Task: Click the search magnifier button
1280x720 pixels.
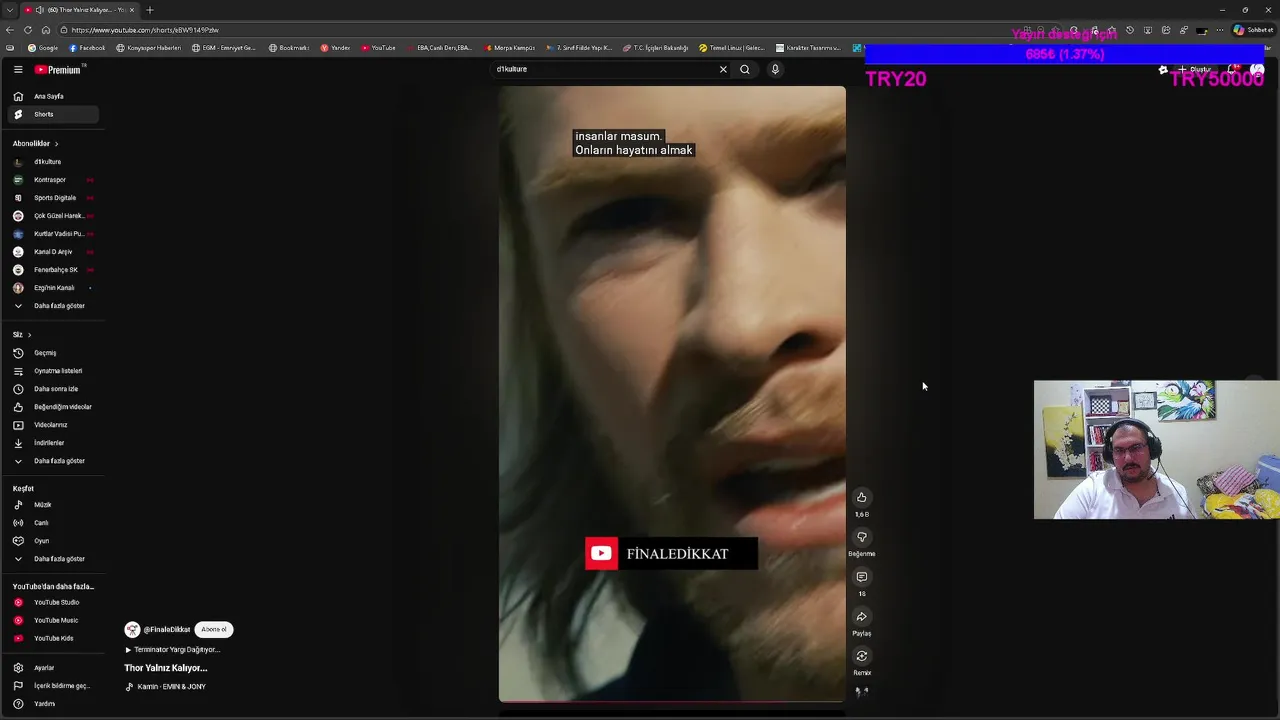Action: pyautogui.click(x=744, y=69)
